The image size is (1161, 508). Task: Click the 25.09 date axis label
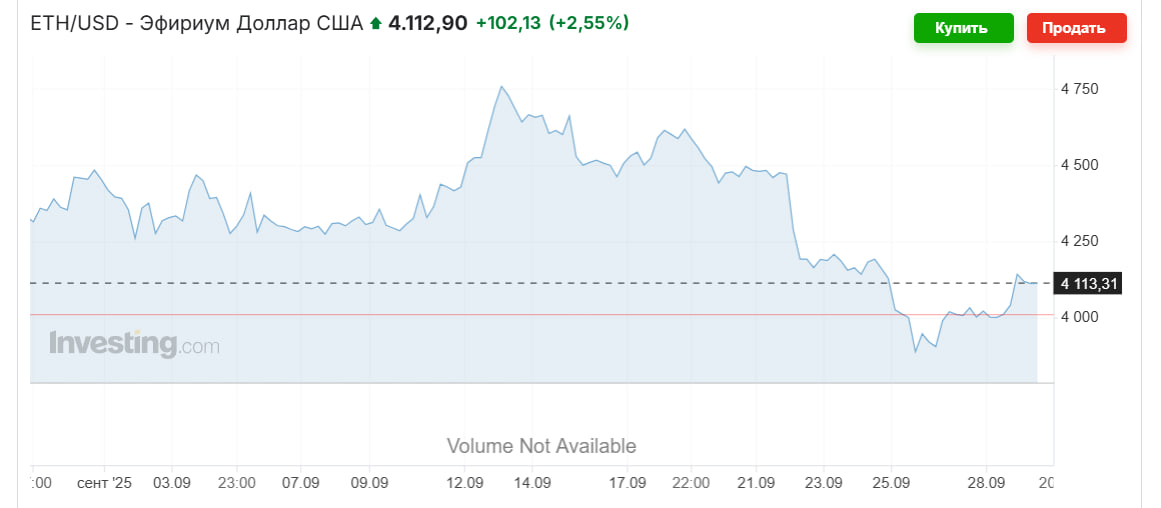pos(890,482)
